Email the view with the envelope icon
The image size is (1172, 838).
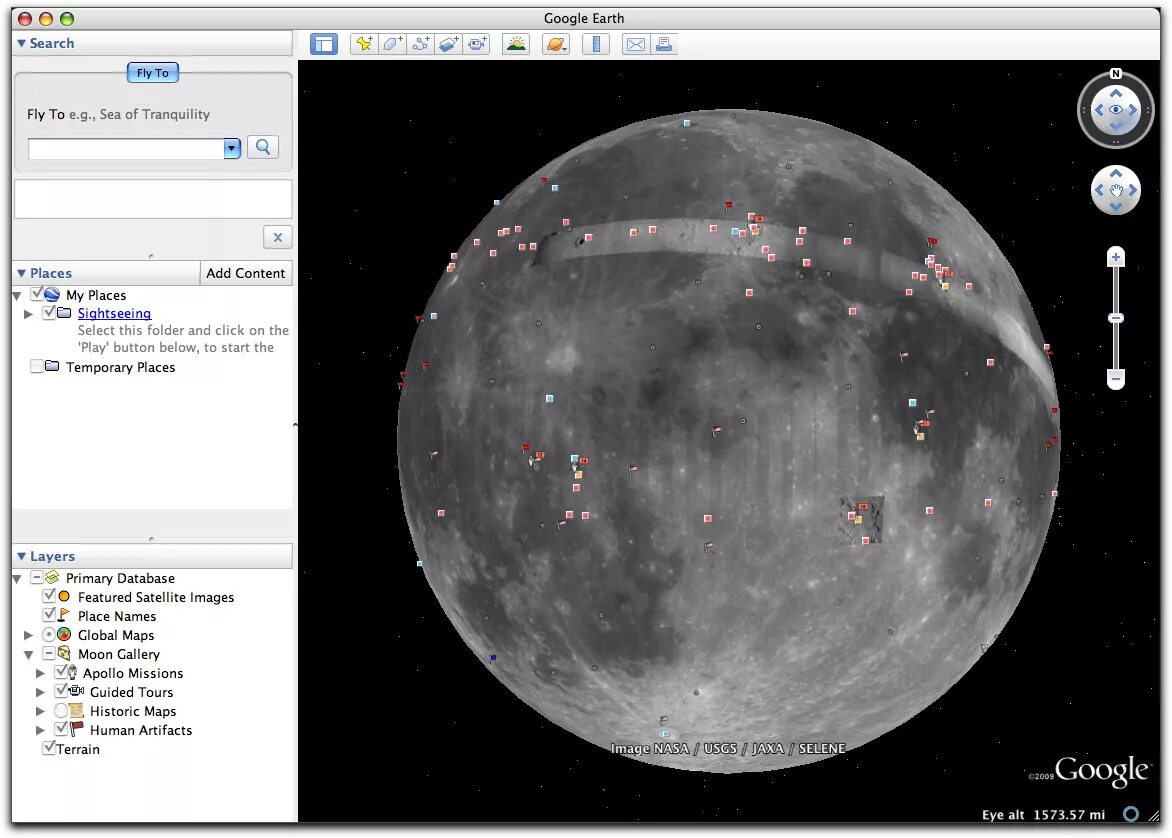tap(635, 44)
